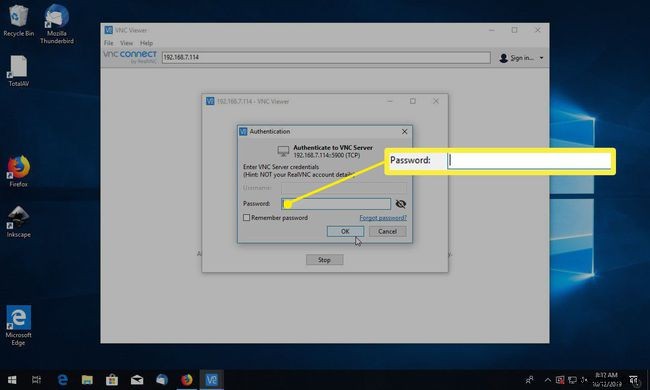Open the Inkscape desktop shortcut

coord(18,222)
